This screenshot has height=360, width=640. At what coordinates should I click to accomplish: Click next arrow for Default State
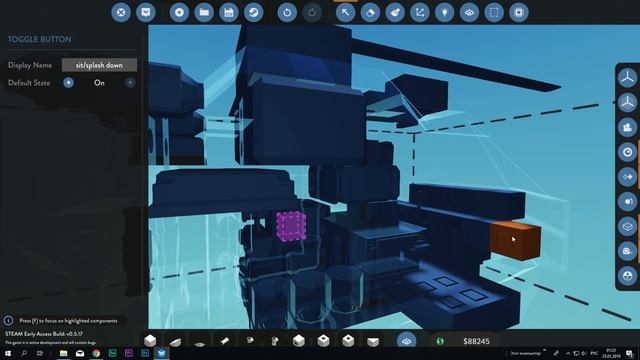point(130,82)
